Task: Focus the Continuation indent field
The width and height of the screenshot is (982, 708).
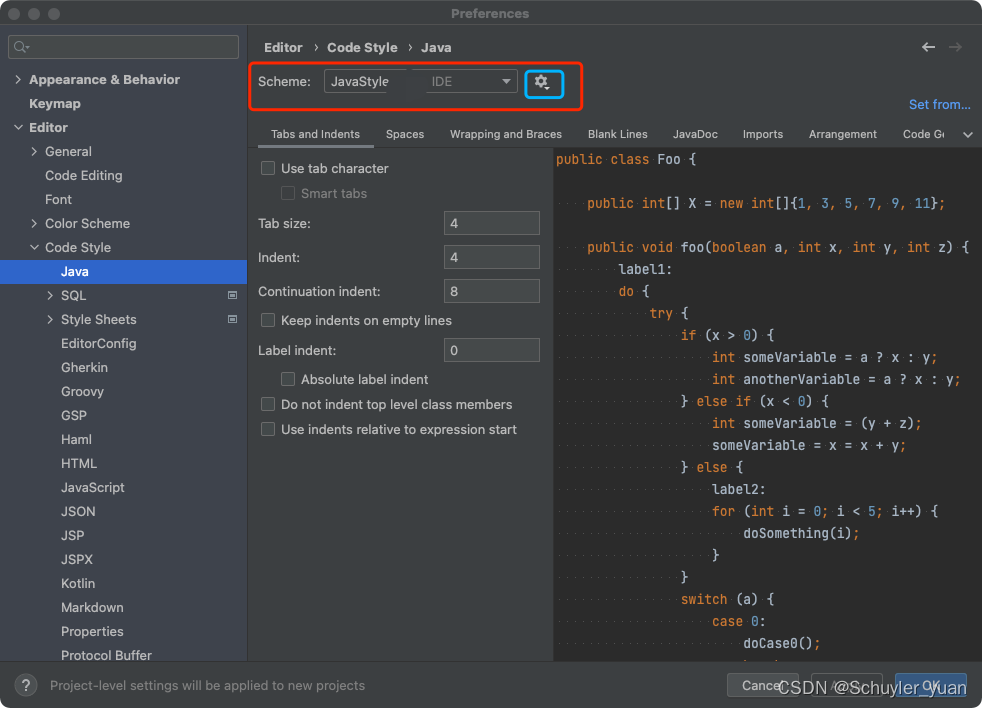Action: click(x=492, y=291)
